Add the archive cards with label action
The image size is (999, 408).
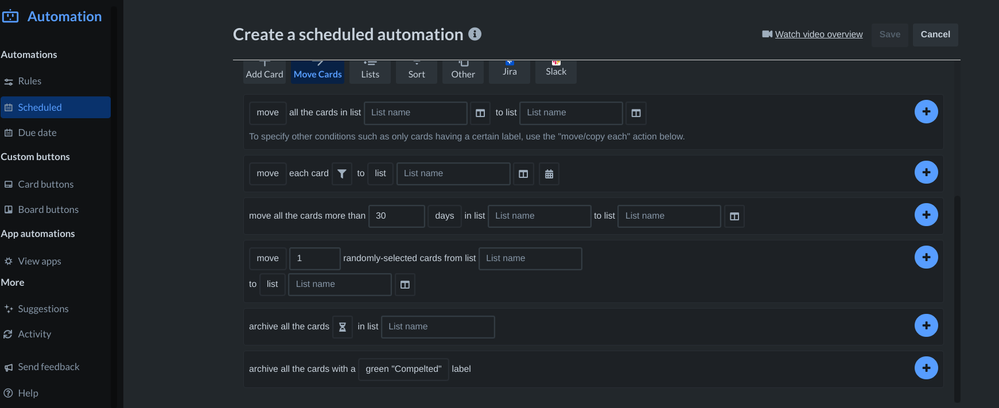coord(926,368)
